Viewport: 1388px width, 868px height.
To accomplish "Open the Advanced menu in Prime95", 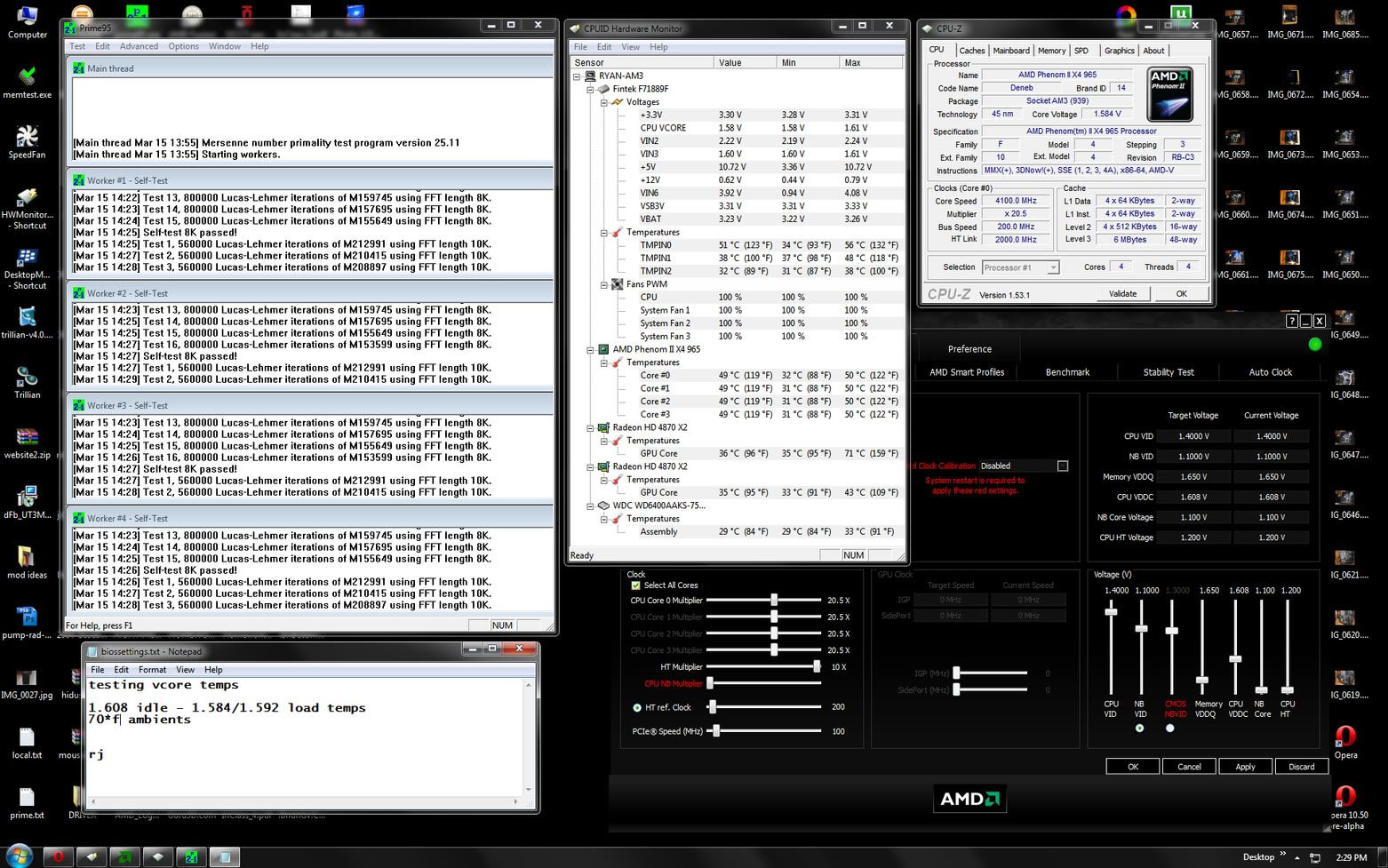I will point(139,46).
